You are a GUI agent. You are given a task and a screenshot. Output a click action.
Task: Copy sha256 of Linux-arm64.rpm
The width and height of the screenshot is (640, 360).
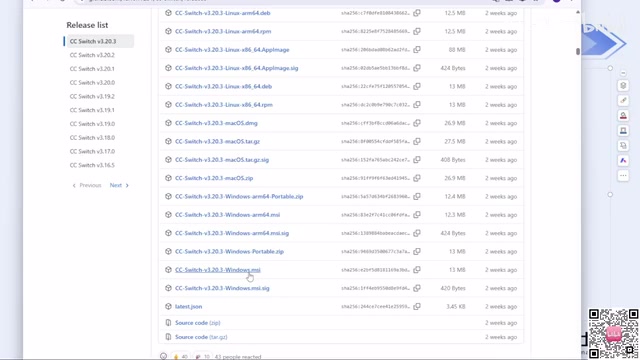click(x=417, y=31)
